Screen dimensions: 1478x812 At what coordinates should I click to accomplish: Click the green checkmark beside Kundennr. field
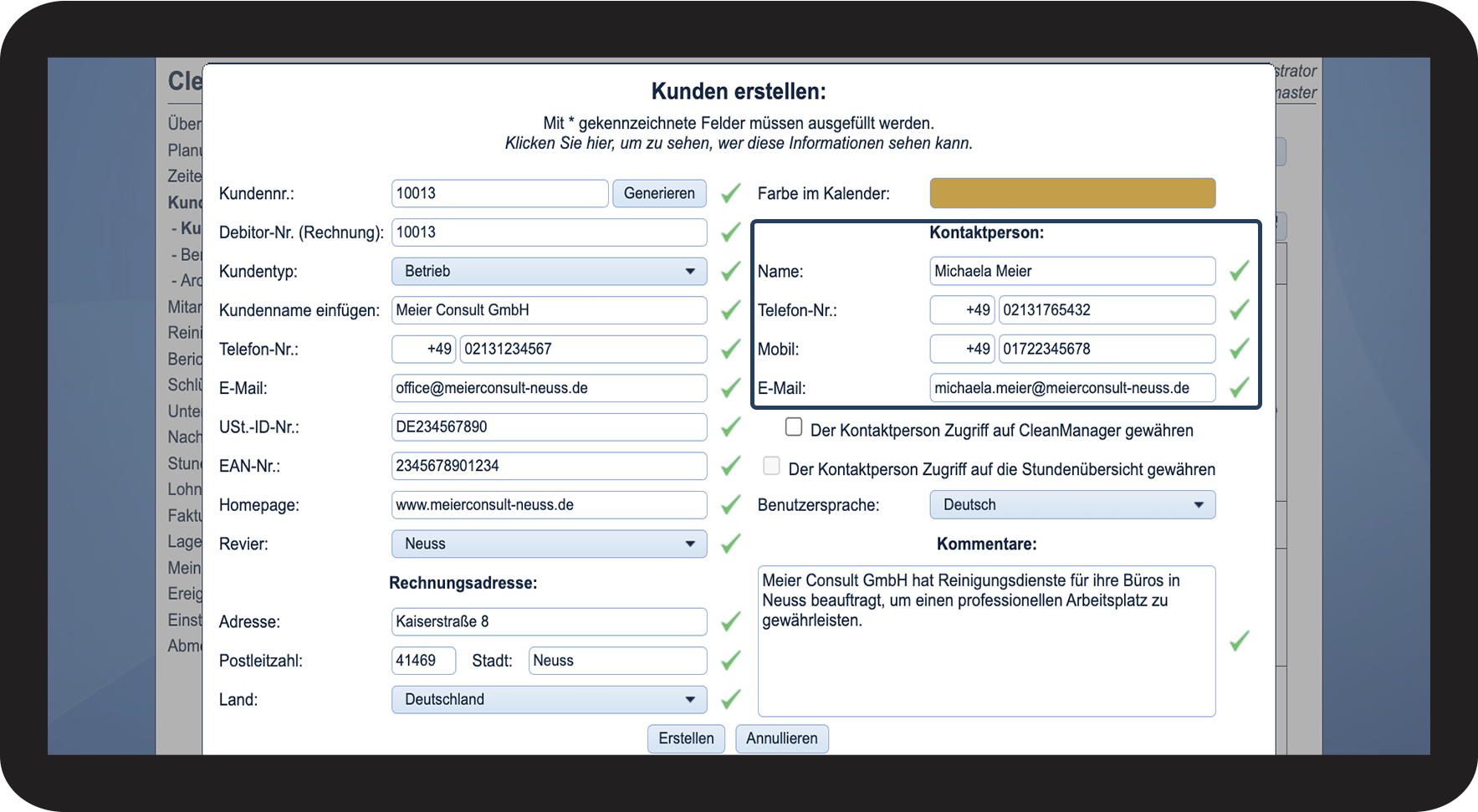[x=730, y=193]
